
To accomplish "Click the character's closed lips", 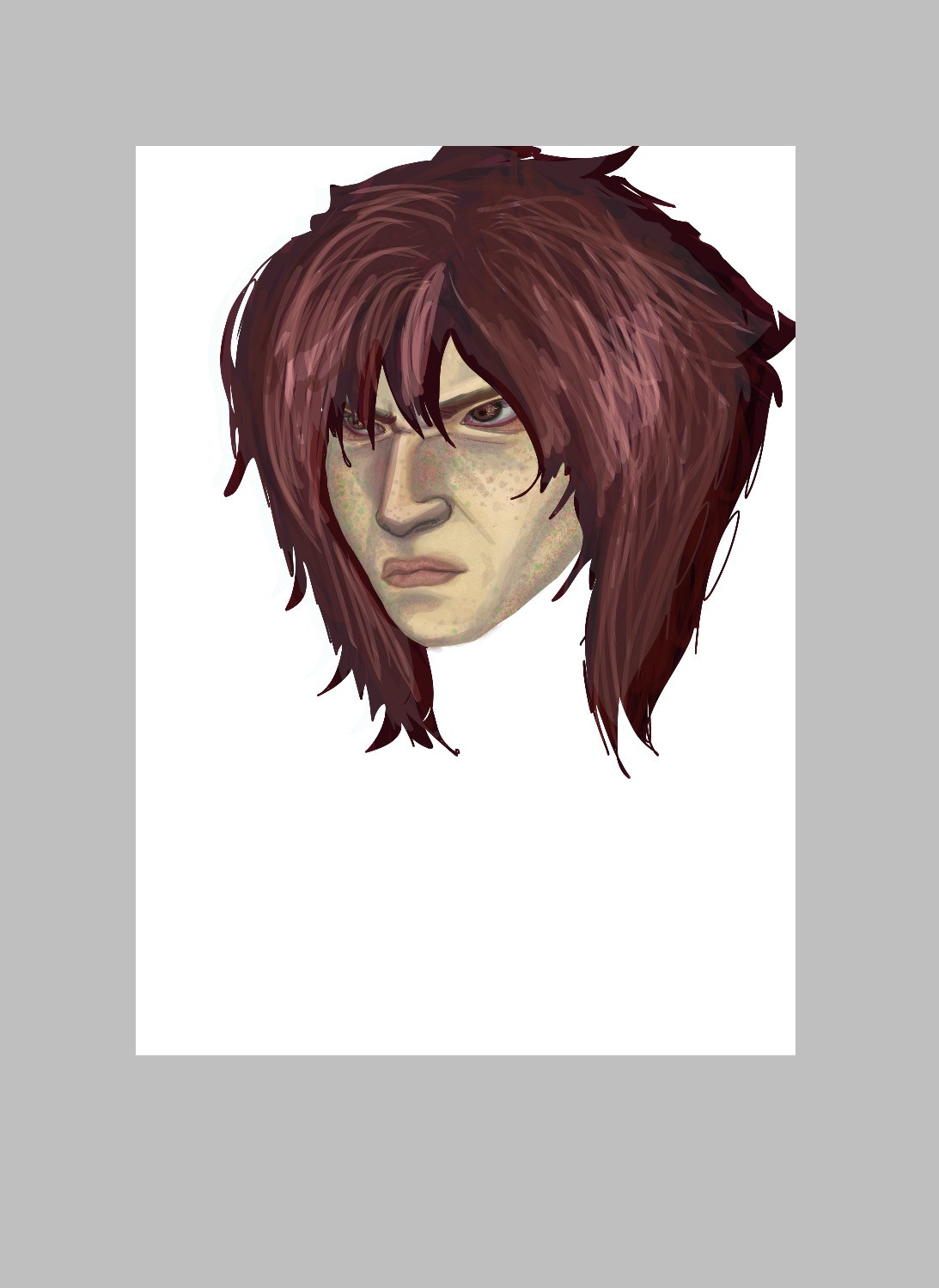I will (423, 572).
